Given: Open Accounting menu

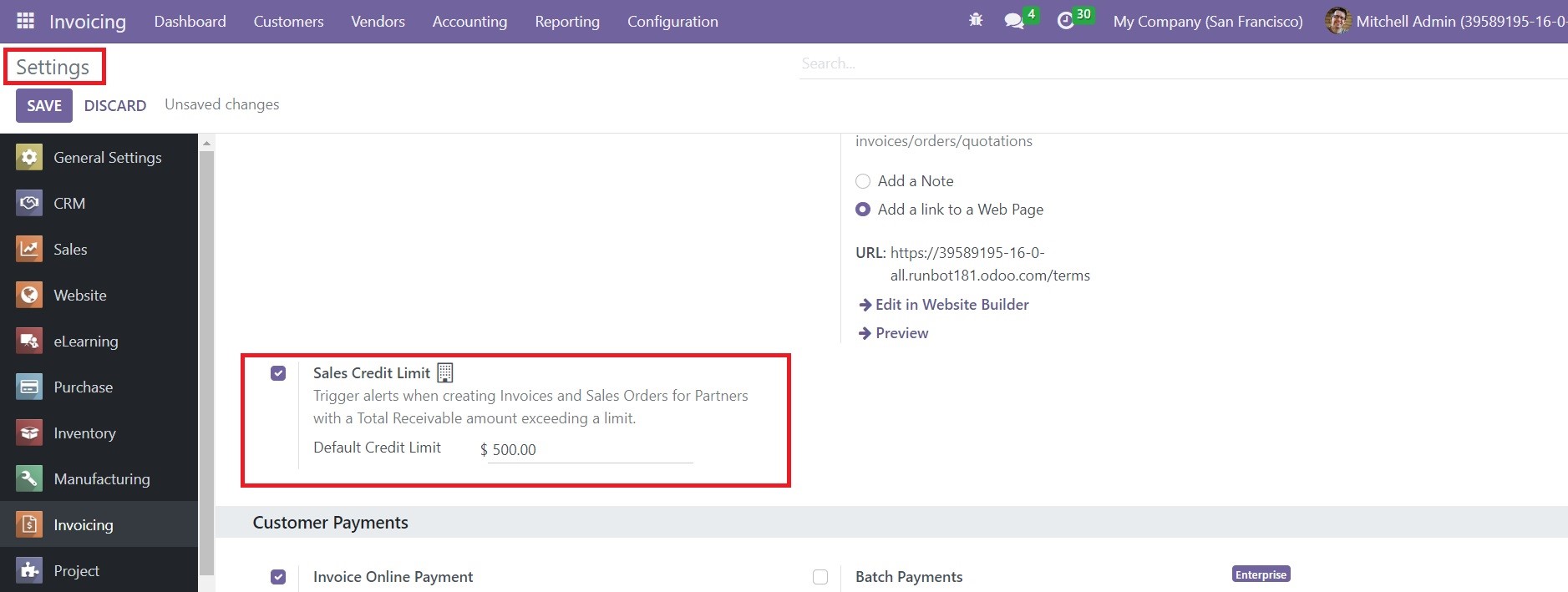Looking at the screenshot, I should click(x=469, y=21).
